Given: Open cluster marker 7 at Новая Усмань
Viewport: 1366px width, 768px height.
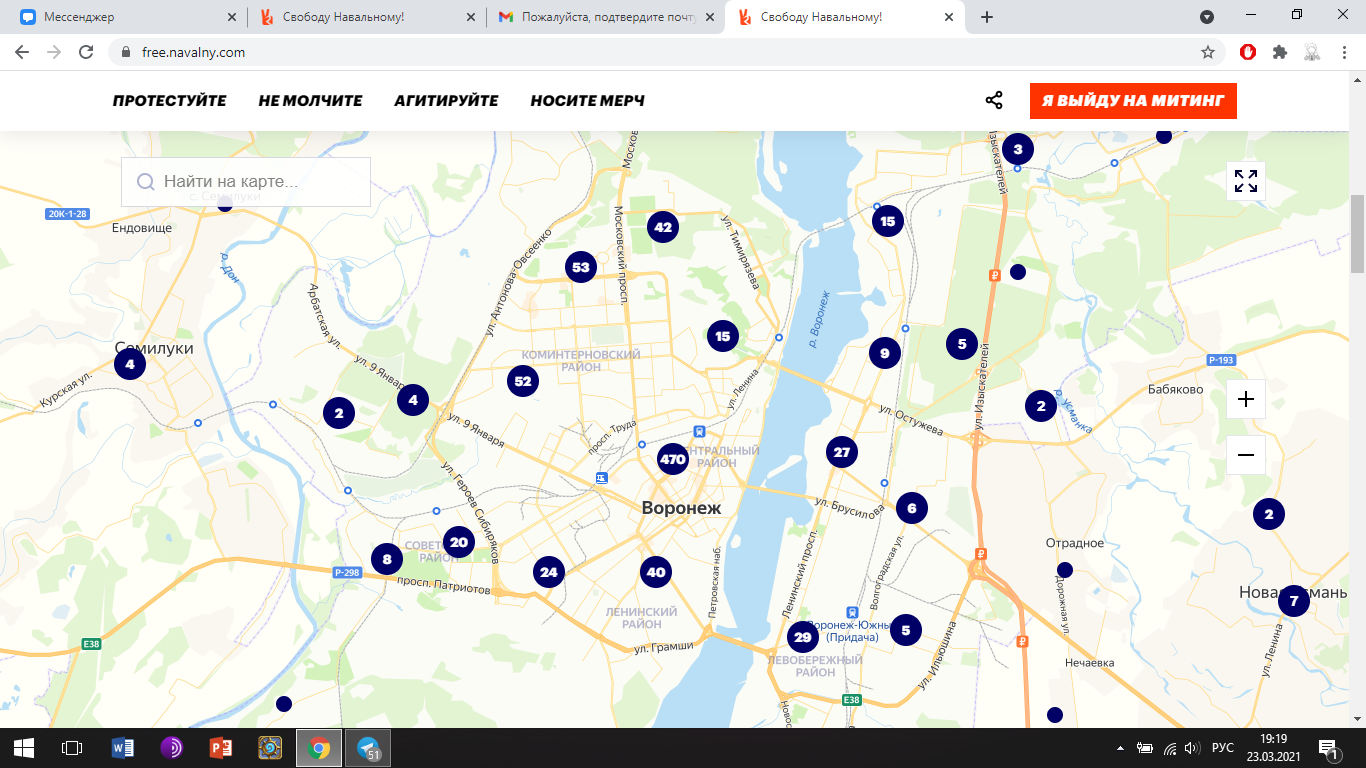Looking at the screenshot, I should pos(1293,601).
